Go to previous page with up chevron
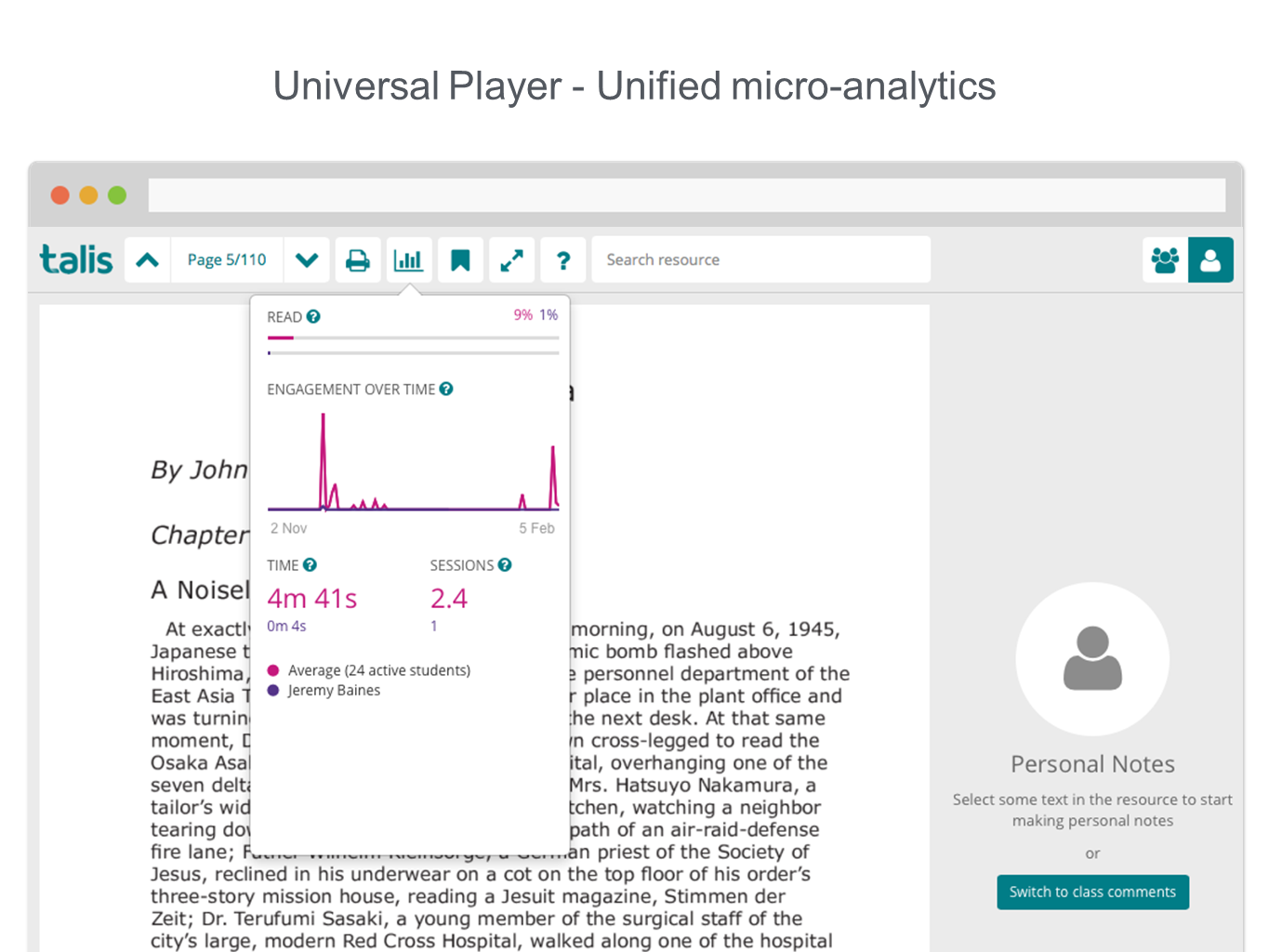Viewport: 1269px width, 952px height. click(148, 260)
